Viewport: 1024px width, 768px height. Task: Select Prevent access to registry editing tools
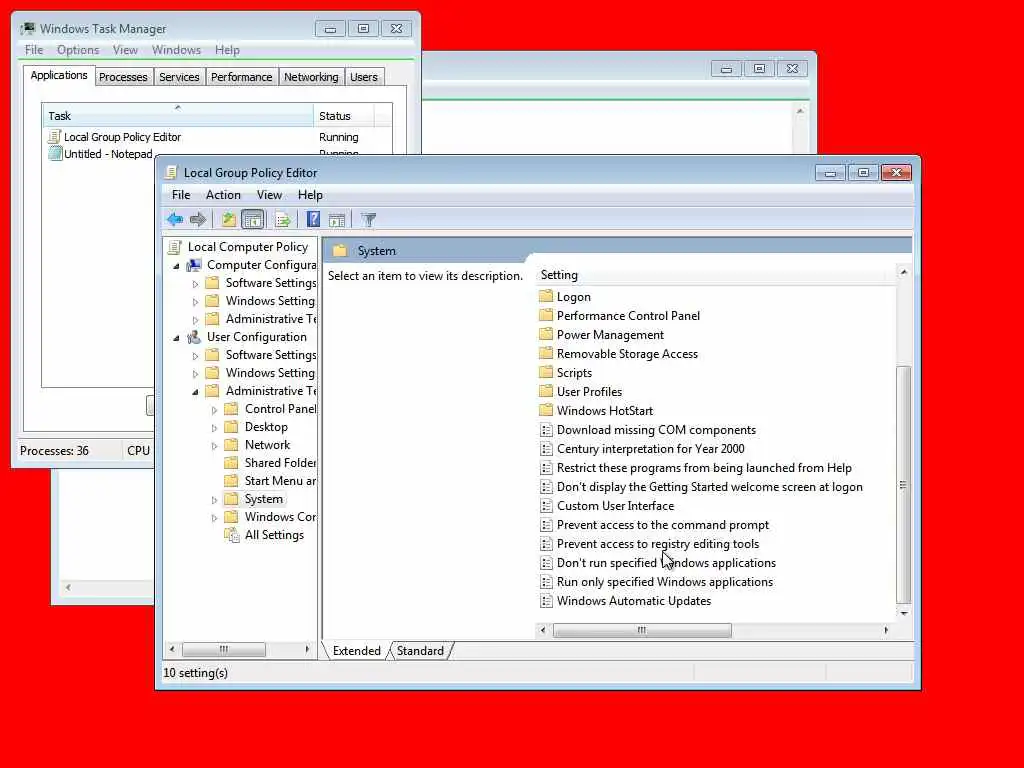click(658, 543)
